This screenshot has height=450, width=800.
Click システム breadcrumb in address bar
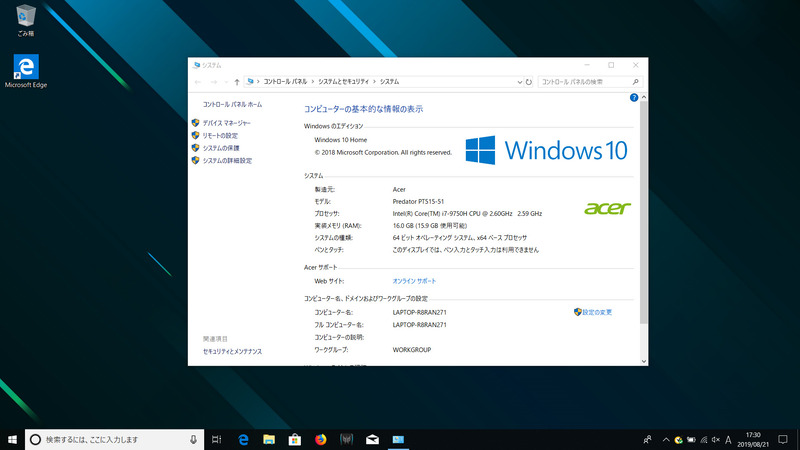pyautogui.click(x=389, y=82)
